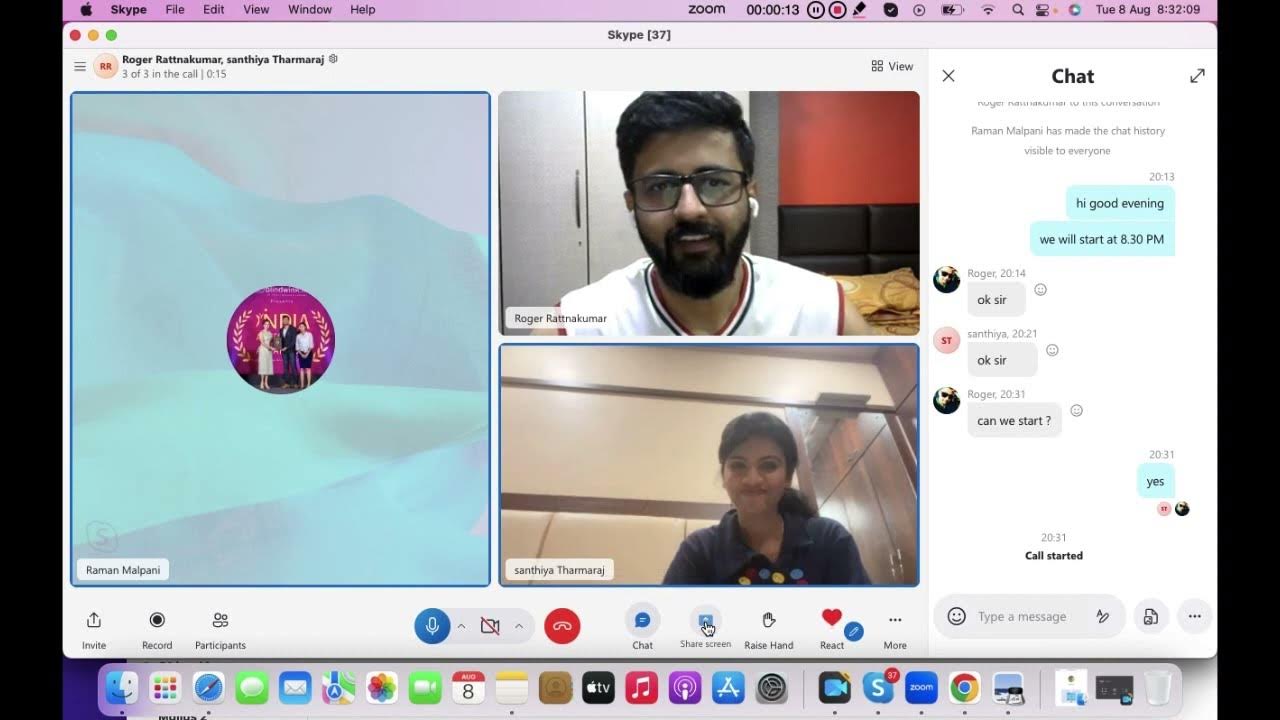Click the Type a message field
The height and width of the screenshot is (720, 1280).
pyautogui.click(x=1022, y=616)
